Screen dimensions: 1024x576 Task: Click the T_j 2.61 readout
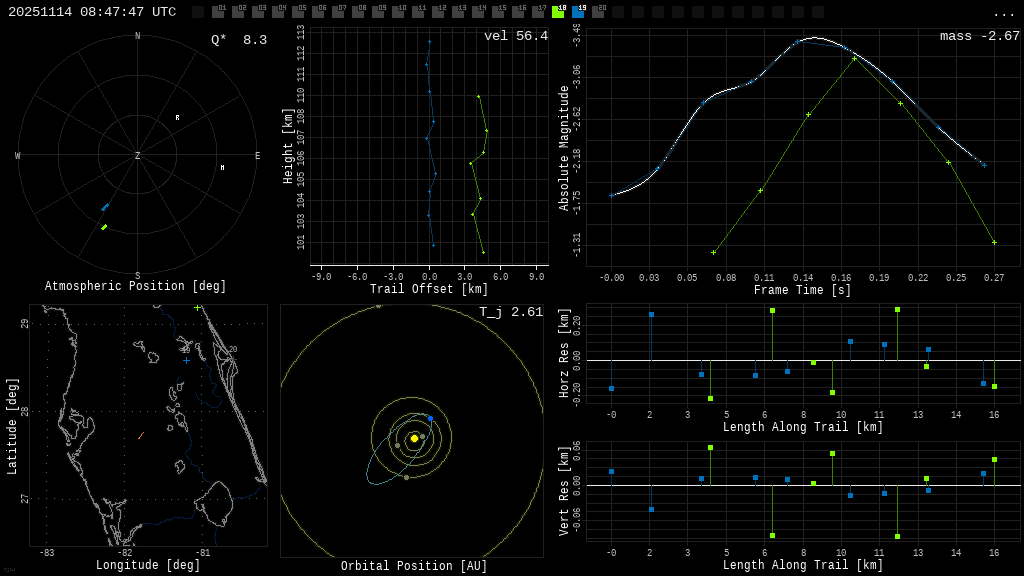[x=511, y=312]
